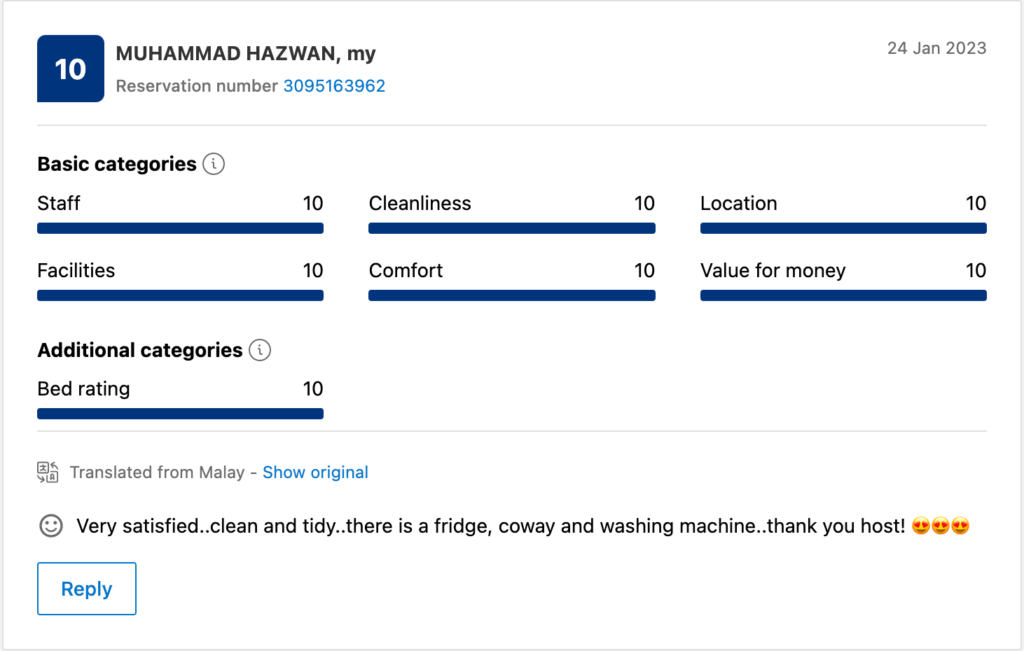
Task: Show original Malay review text
Action: [x=315, y=472]
